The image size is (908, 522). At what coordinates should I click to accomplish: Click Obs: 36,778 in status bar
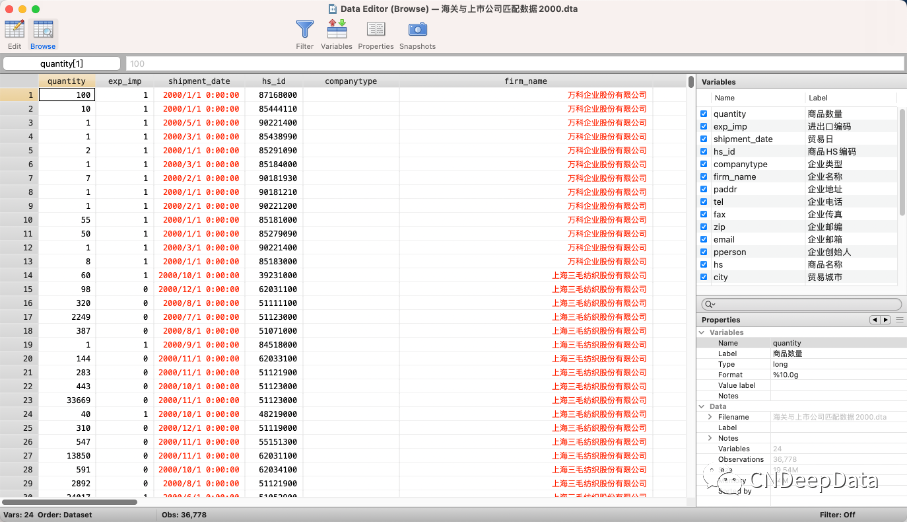coord(184,514)
